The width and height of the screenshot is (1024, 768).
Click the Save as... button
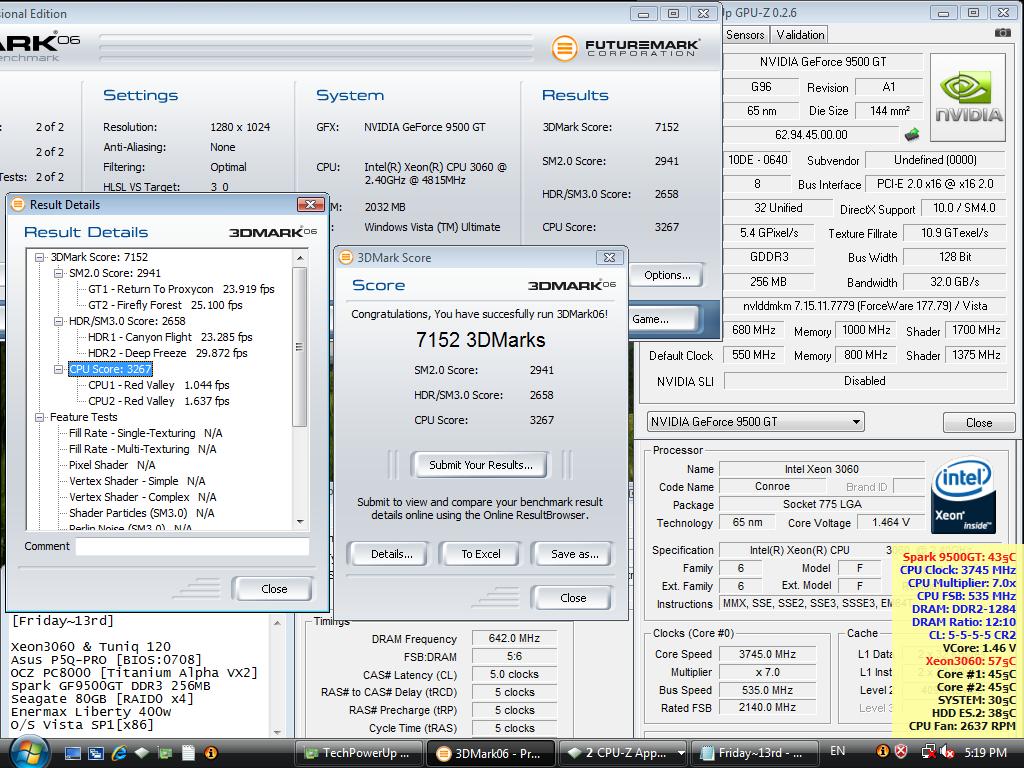click(x=574, y=554)
